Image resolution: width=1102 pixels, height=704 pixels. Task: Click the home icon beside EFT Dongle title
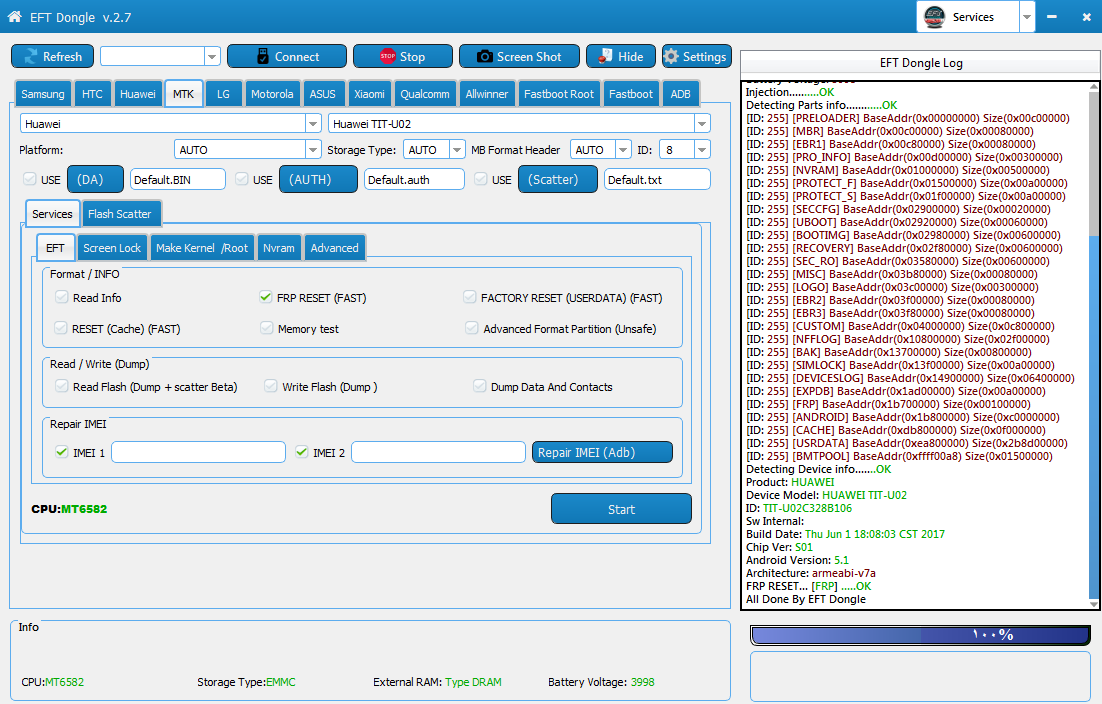click(14, 16)
